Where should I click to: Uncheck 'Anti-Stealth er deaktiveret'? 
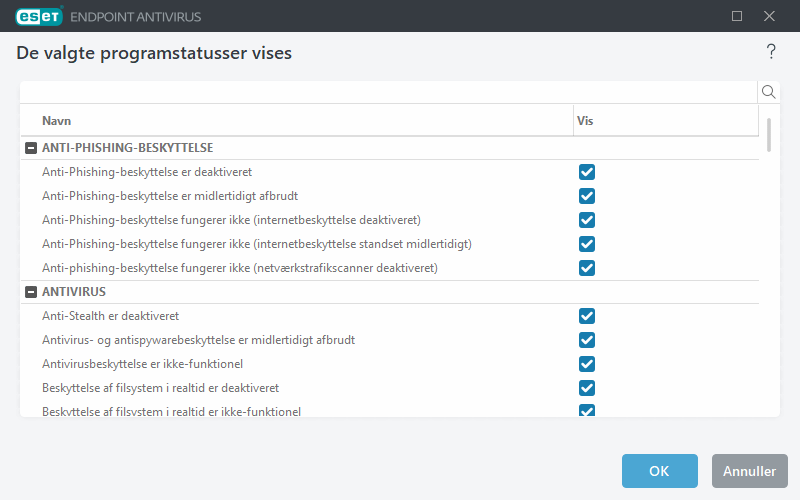[x=587, y=316]
